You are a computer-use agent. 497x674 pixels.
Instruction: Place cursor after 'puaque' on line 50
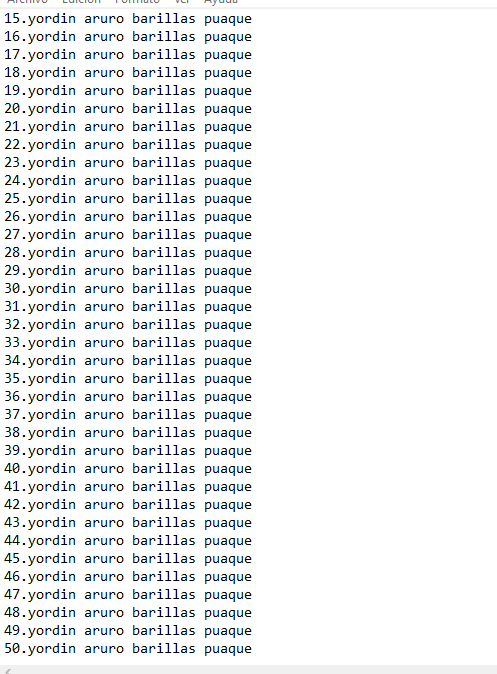pos(252,649)
